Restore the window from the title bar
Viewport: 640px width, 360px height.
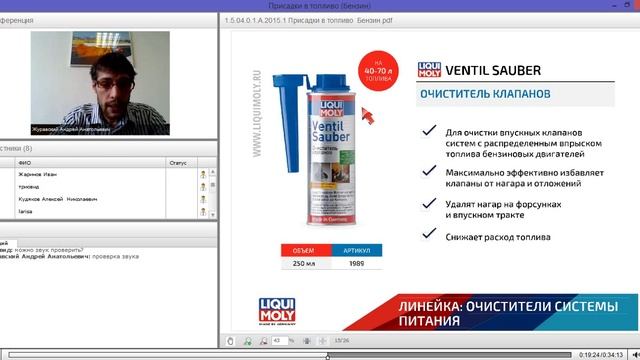click(x=627, y=5)
